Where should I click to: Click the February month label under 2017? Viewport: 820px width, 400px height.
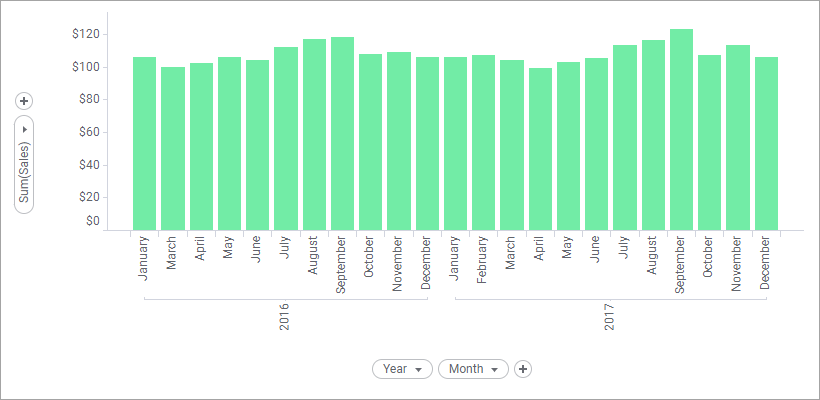483,261
